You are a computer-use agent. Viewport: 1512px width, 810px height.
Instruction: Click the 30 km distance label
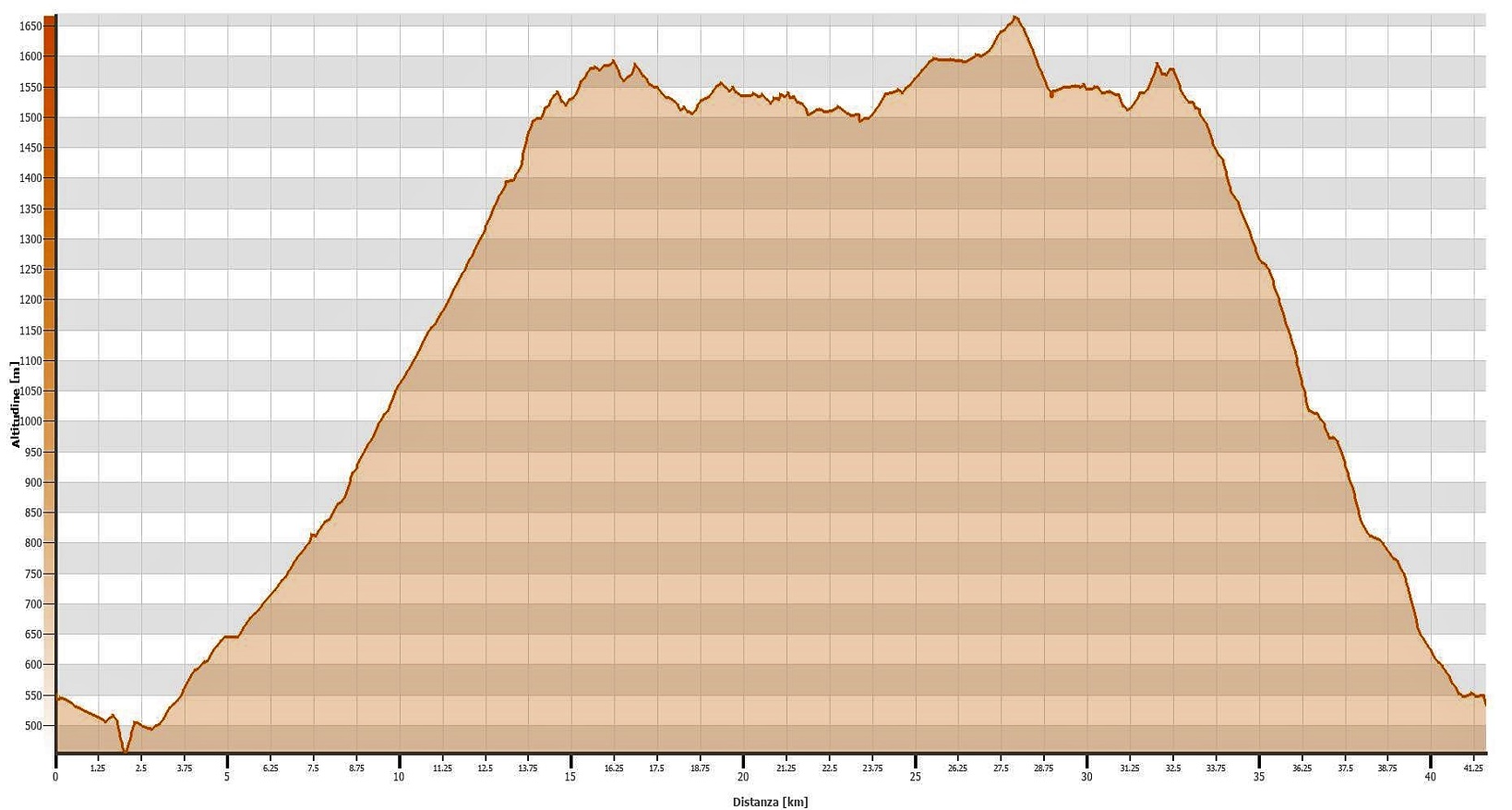tap(1086, 777)
